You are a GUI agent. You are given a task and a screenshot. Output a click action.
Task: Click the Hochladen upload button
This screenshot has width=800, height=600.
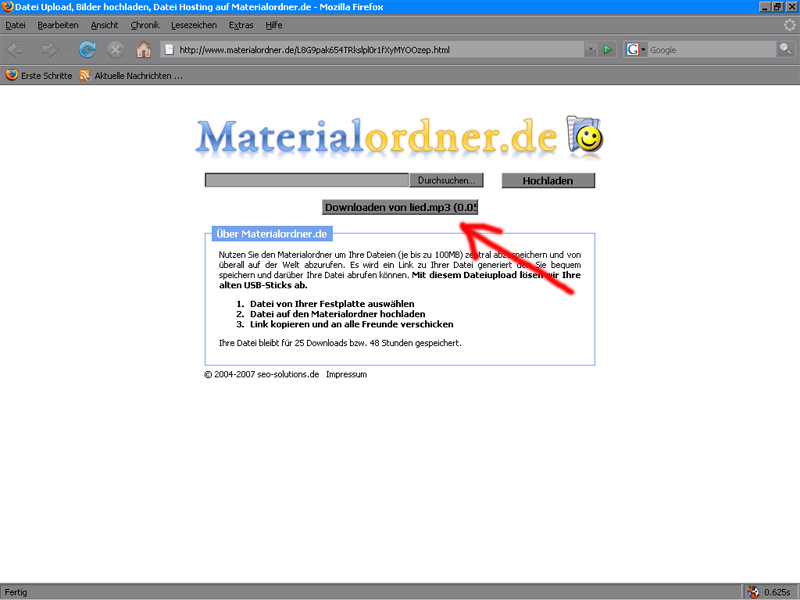pos(548,181)
